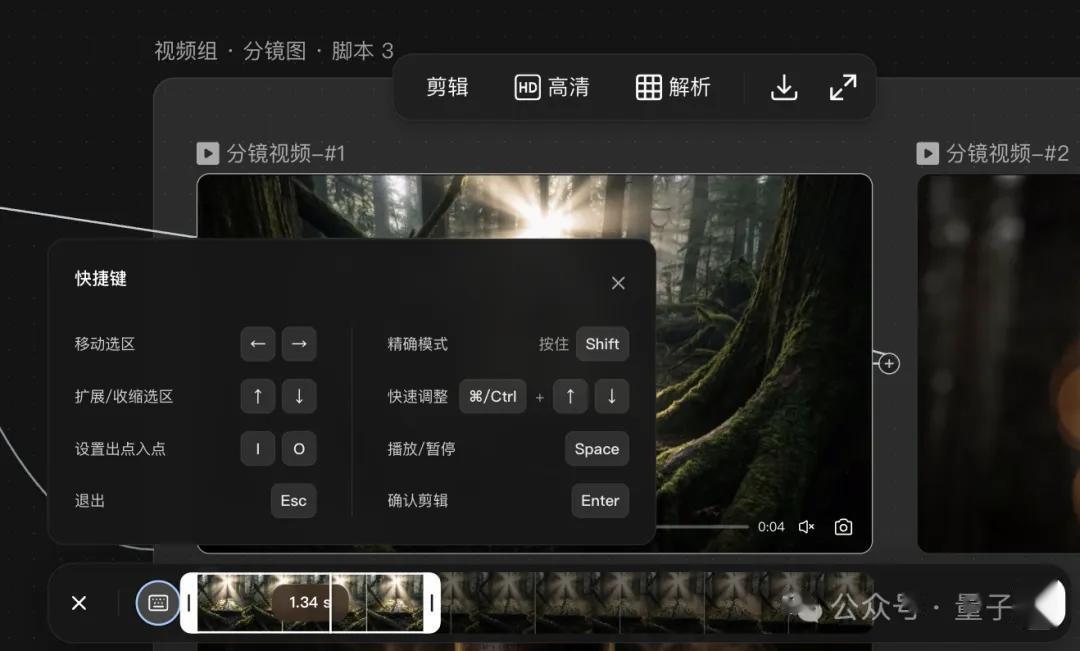Open clip editing via 剪辑 scissors icon
Image resolution: width=1080 pixels, height=651 pixels.
446,87
